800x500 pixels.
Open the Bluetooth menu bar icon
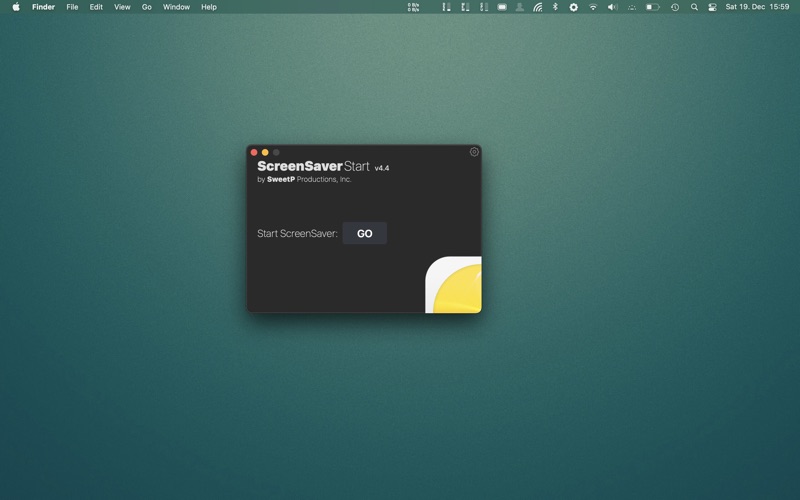(x=555, y=7)
